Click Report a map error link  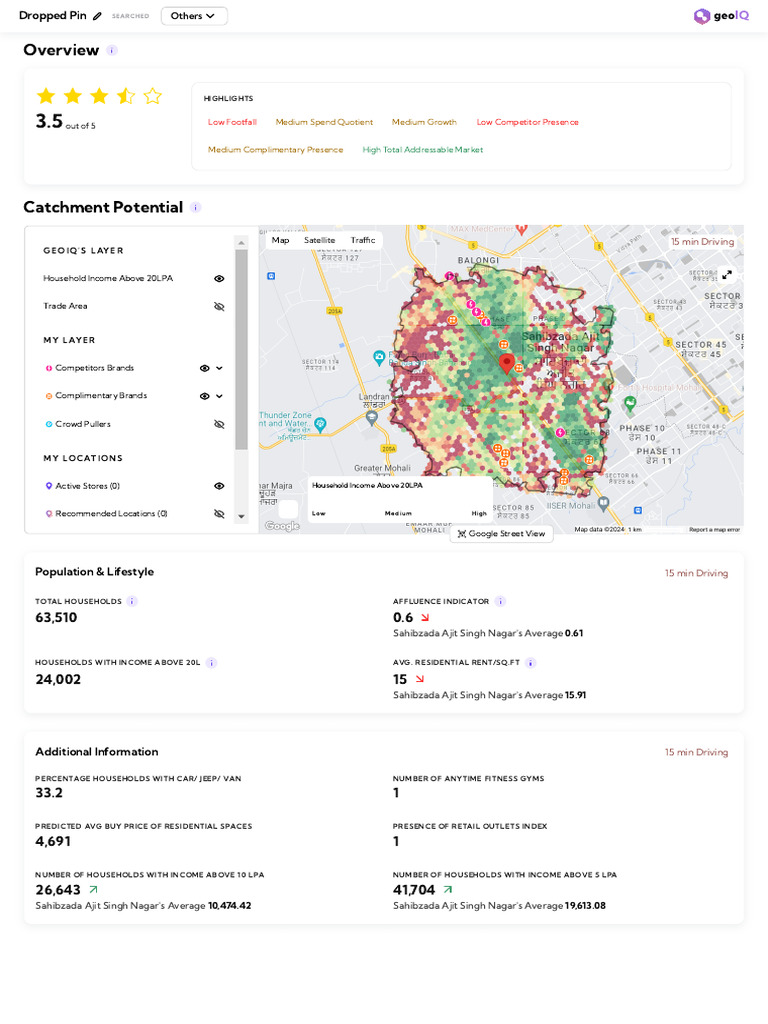[714, 530]
